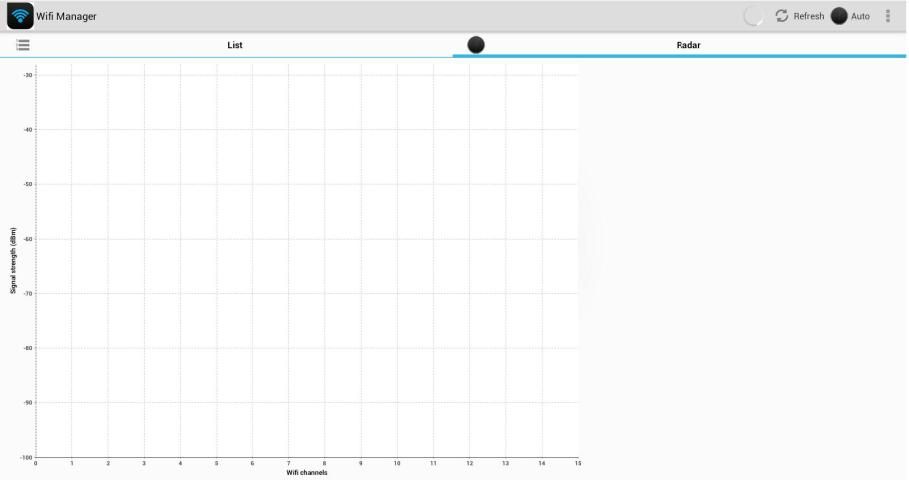This screenshot has width=909, height=480.
Task: Switch to the List tab
Action: tap(235, 45)
